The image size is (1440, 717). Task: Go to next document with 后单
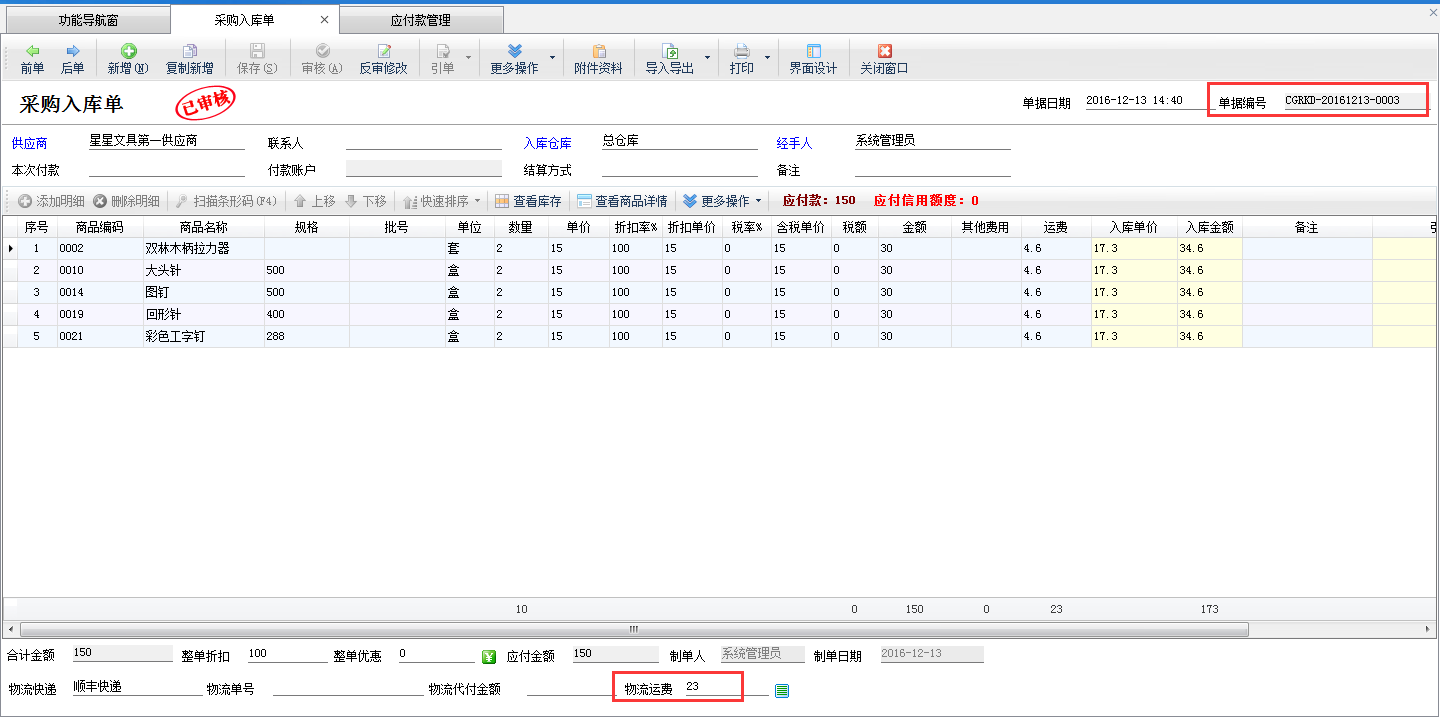click(72, 59)
